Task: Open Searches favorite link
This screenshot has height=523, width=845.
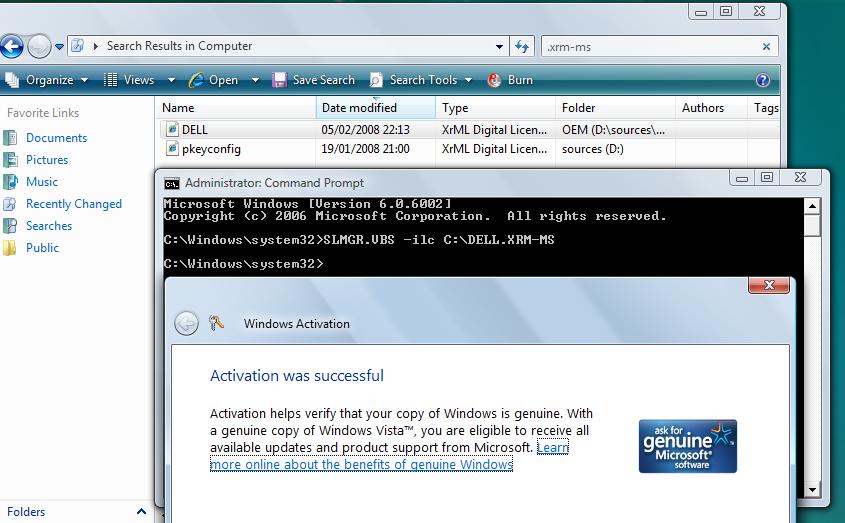Action: 49,226
